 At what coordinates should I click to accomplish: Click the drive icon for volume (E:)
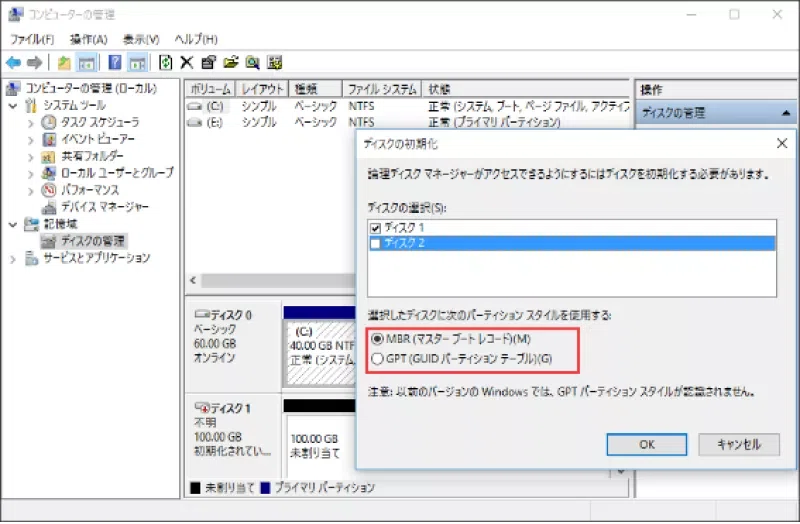[194, 123]
